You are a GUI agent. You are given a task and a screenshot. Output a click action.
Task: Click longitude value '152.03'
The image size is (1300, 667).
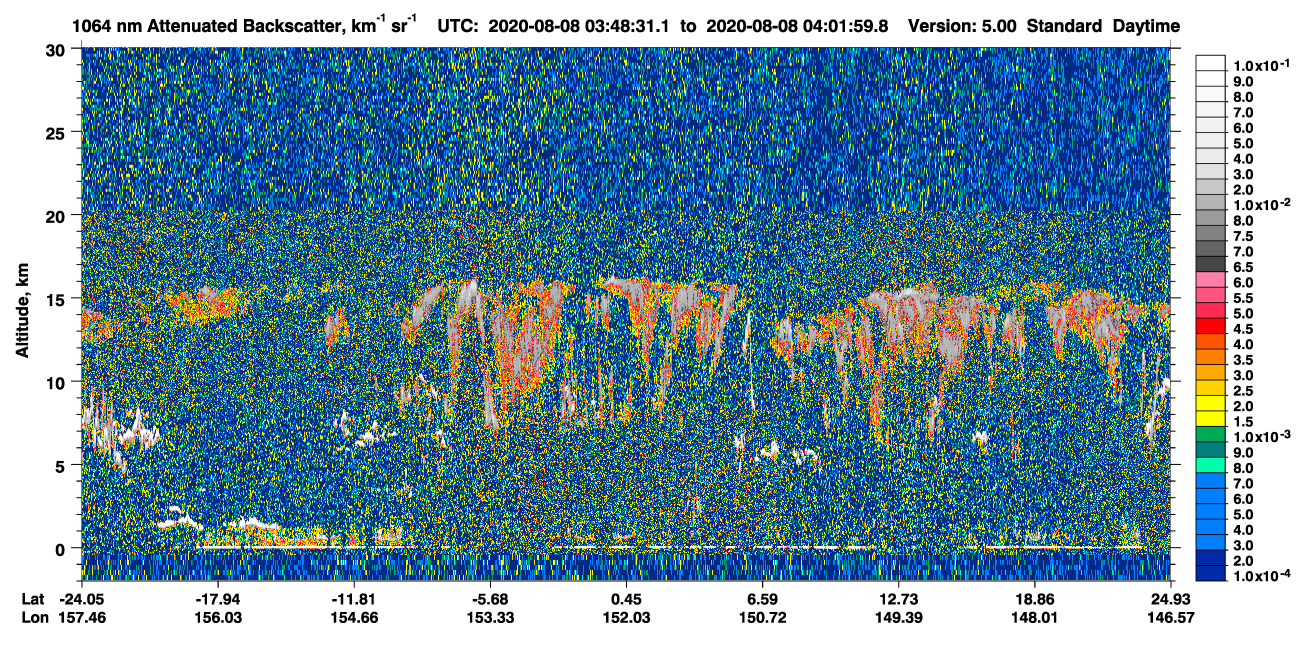(x=626, y=618)
